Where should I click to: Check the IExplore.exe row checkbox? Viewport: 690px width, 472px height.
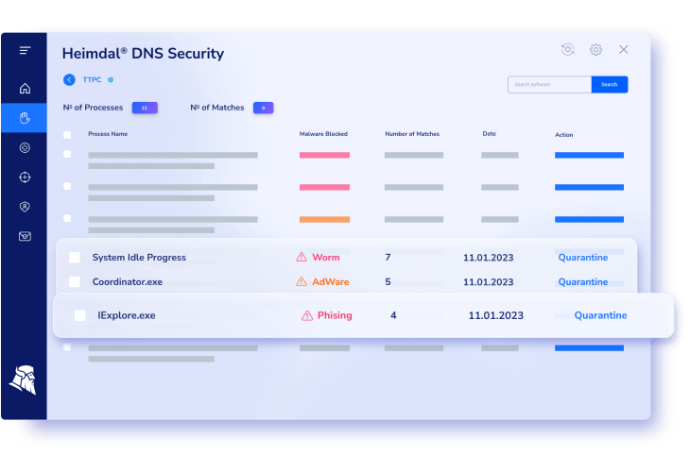pos(80,315)
